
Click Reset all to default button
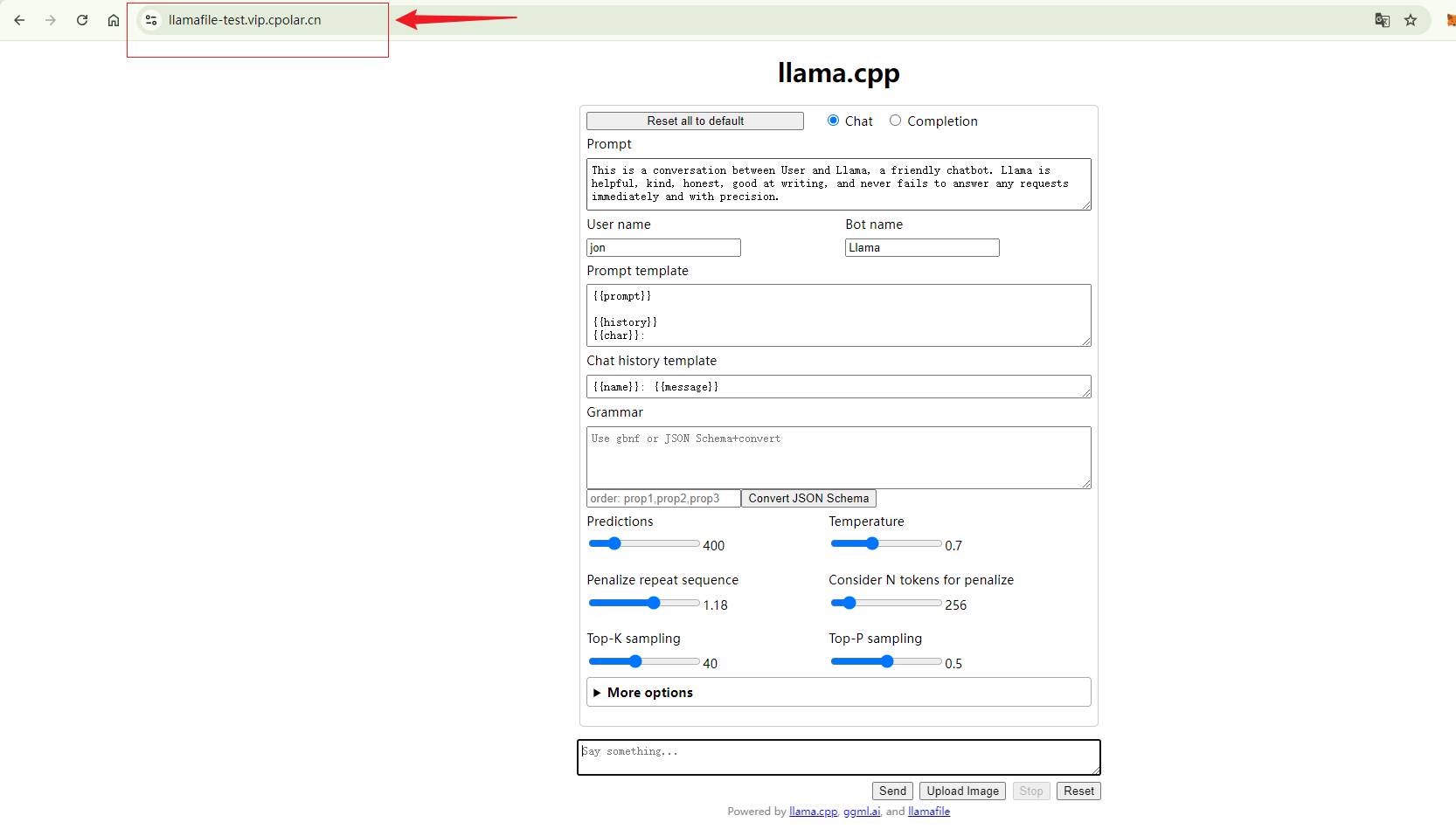coord(695,121)
